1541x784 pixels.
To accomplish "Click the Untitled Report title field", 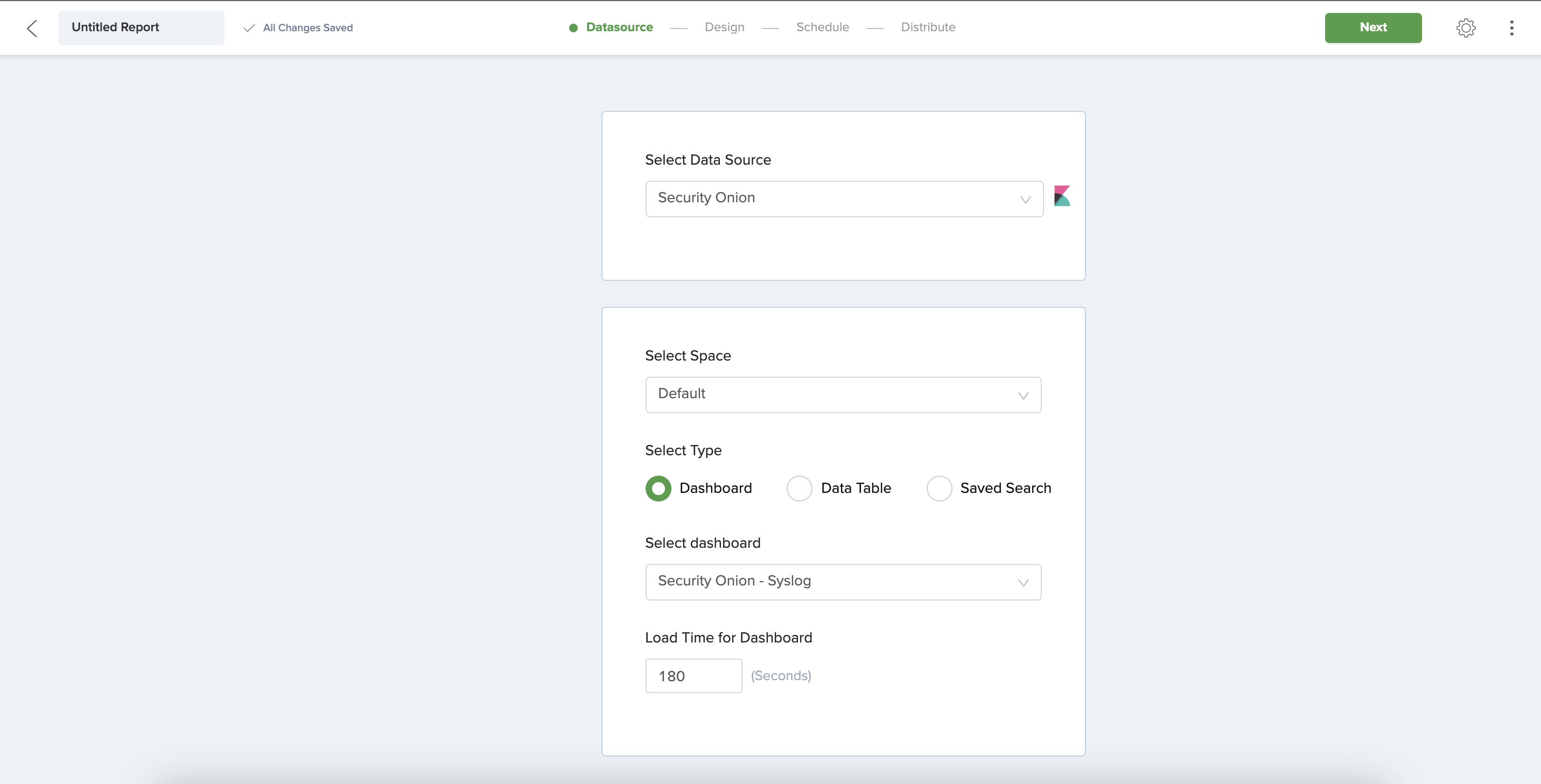I will [141, 27].
